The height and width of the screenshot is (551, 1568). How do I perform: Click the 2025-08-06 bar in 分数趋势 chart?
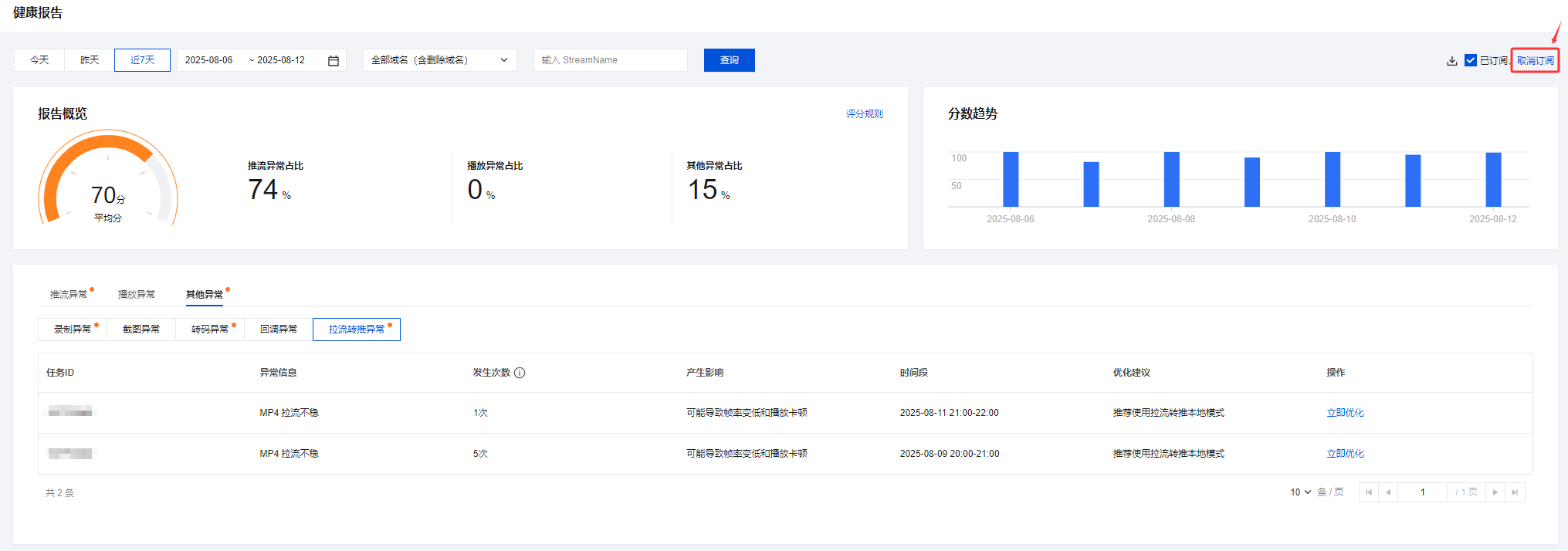pyautogui.click(x=1011, y=179)
